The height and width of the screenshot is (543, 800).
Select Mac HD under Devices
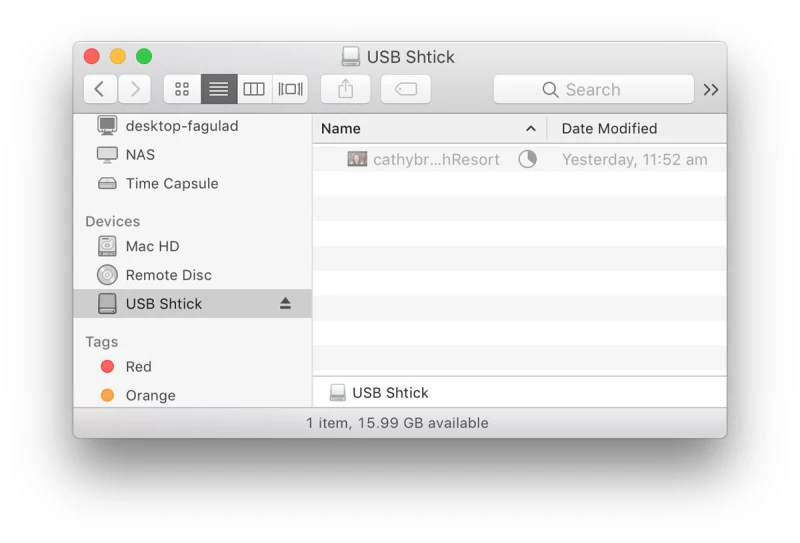pyautogui.click(x=152, y=246)
